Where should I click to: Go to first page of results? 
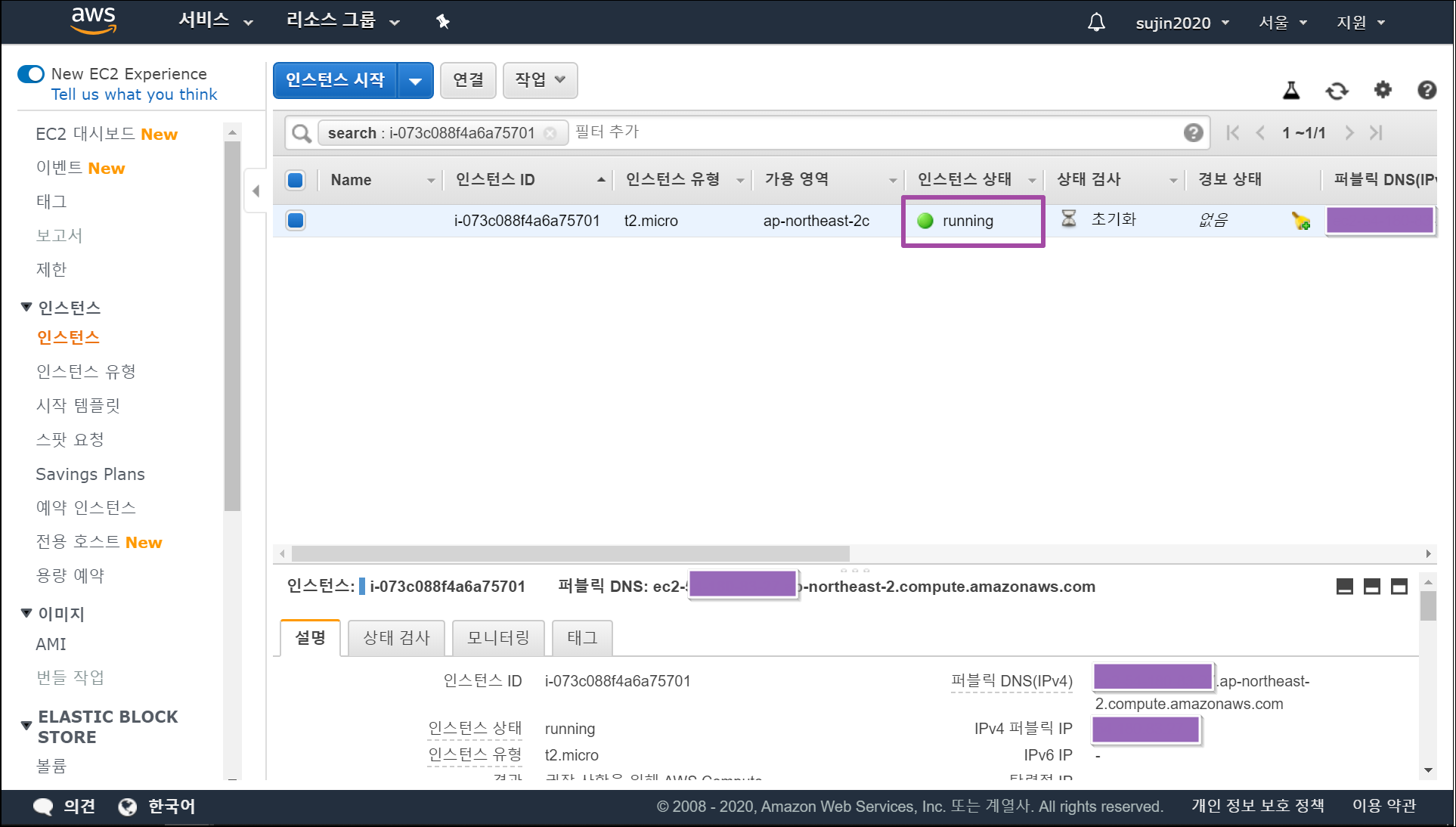click(1233, 133)
